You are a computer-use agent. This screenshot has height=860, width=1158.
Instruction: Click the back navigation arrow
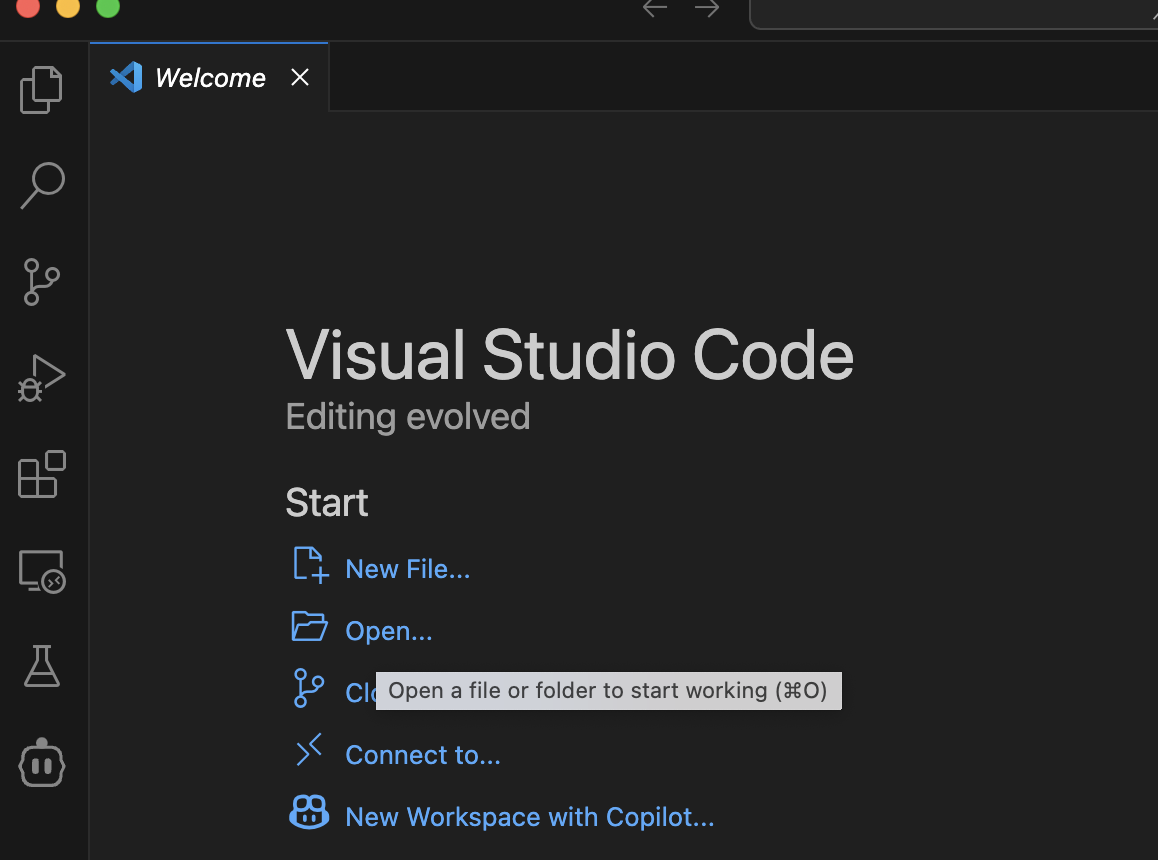click(655, 8)
